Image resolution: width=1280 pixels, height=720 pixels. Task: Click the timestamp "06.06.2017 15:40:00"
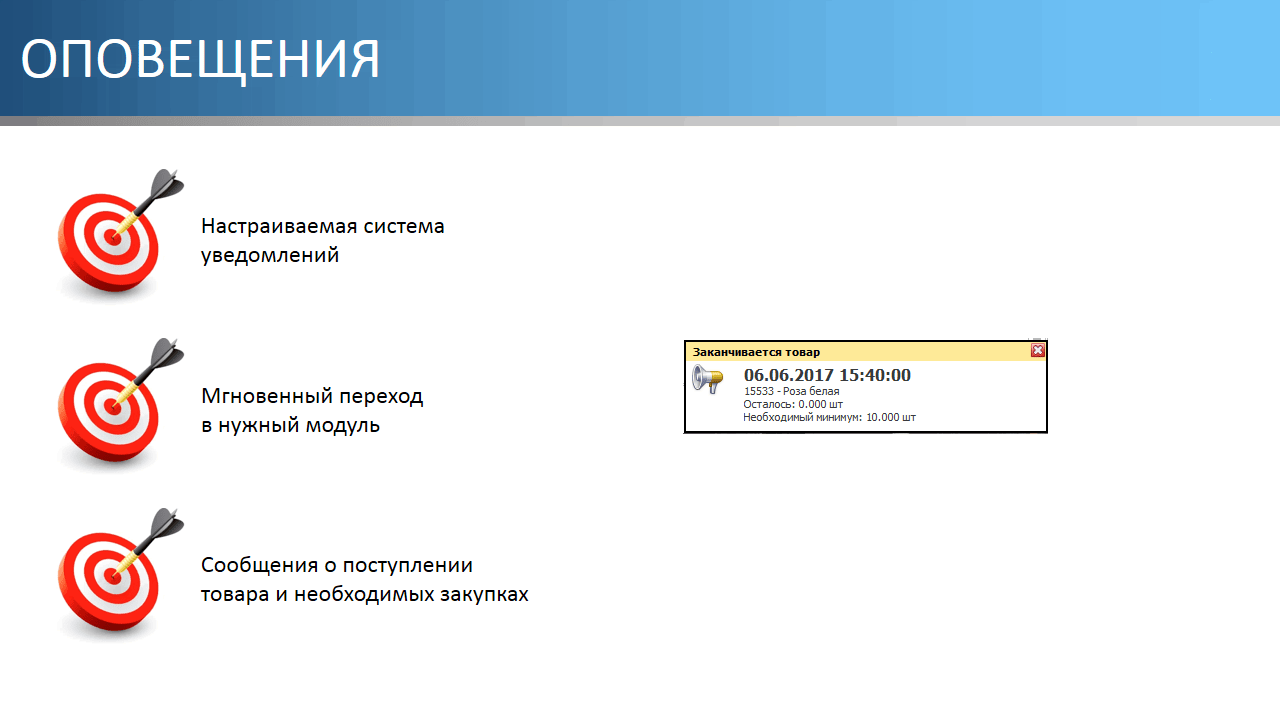tap(827, 375)
